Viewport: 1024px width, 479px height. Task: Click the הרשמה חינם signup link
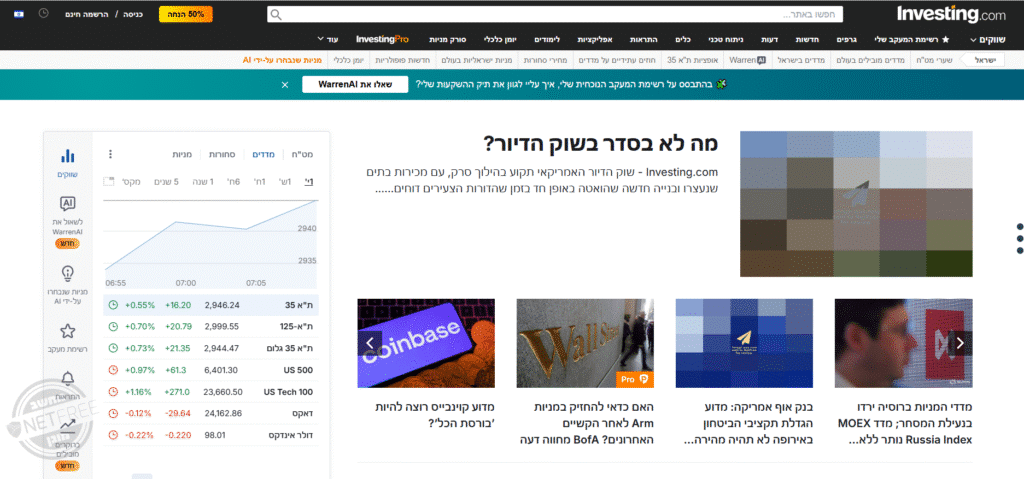click(x=89, y=14)
